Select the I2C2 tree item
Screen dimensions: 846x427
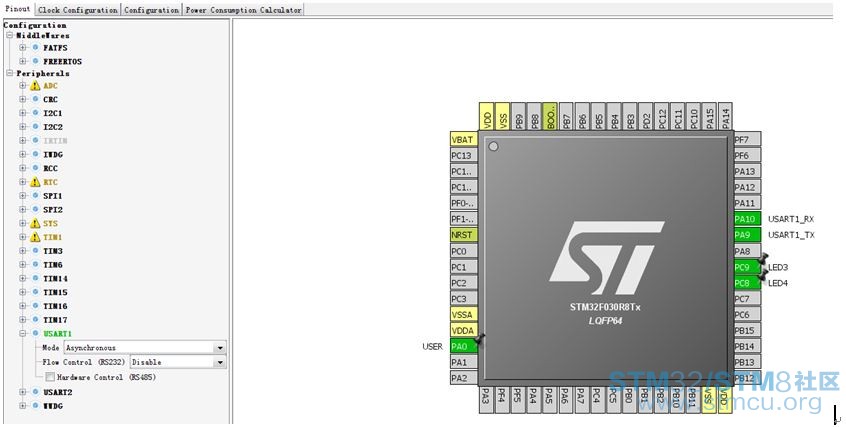coord(53,127)
